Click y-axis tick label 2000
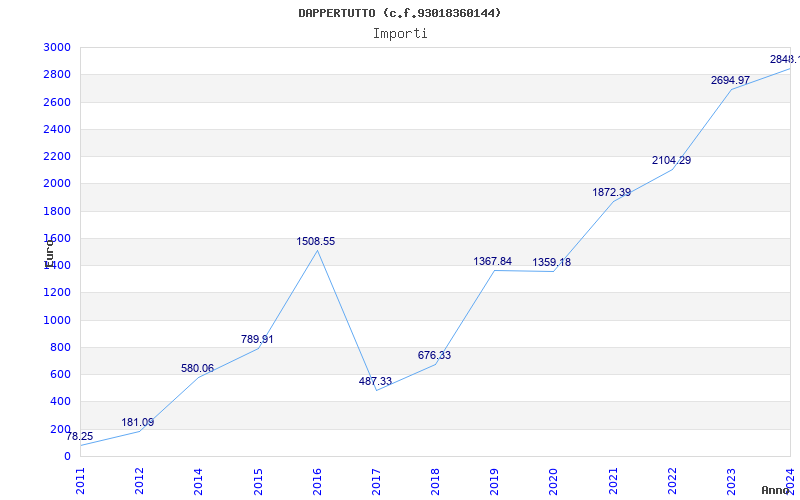The width and height of the screenshot is (800, 500). 57,184
